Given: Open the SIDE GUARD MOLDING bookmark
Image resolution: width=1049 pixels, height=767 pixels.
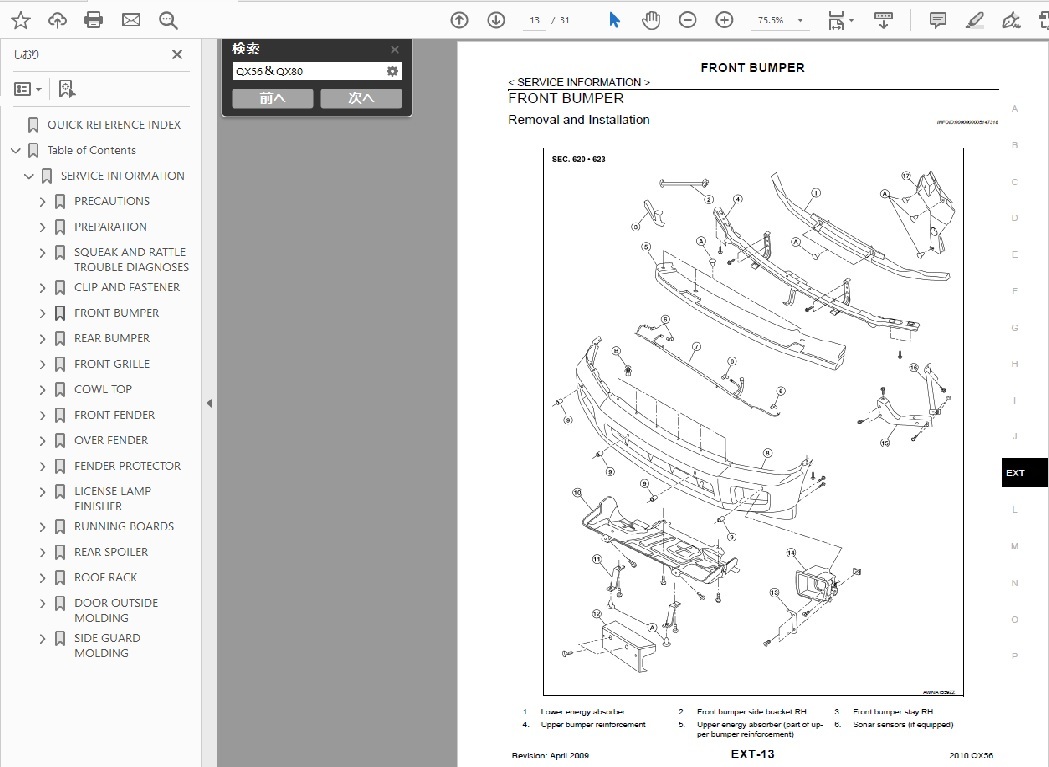Looking at the screenshot, I should click(x=107, y=645).
